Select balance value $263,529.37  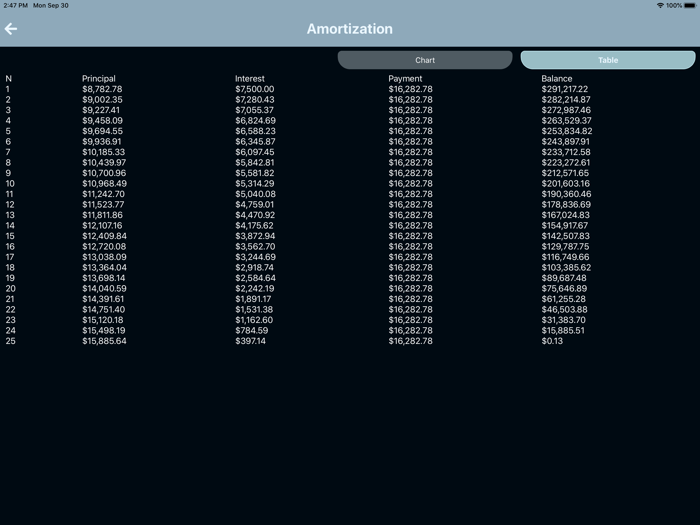point(566,121)
